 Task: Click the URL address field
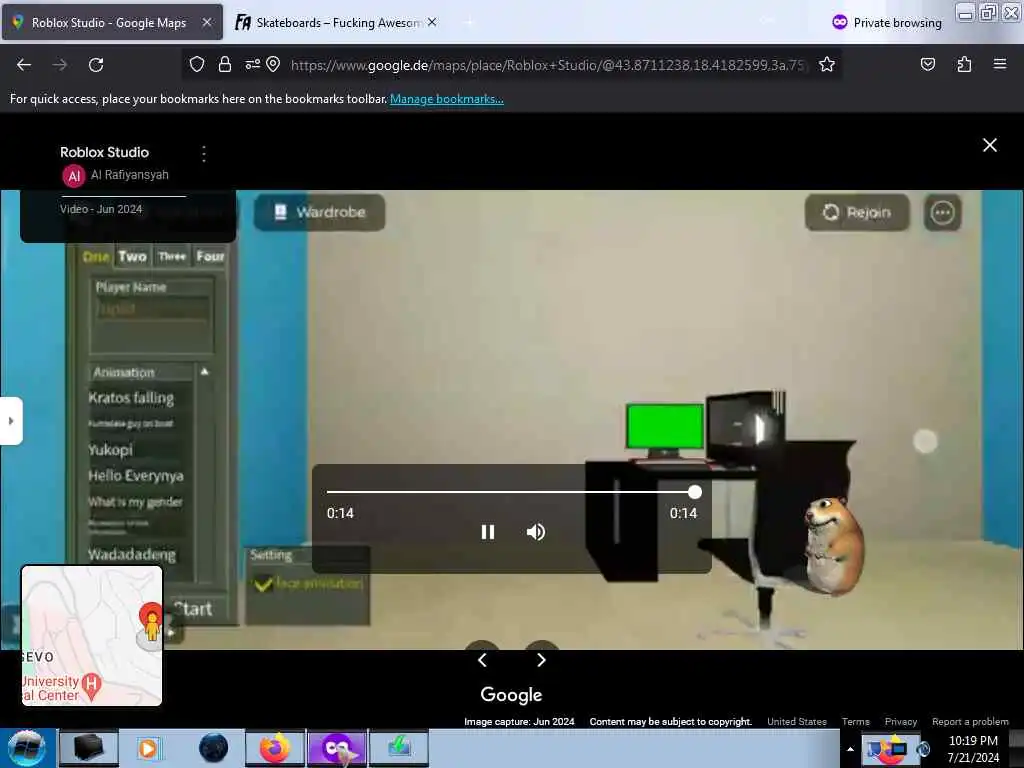click(547, 65)
